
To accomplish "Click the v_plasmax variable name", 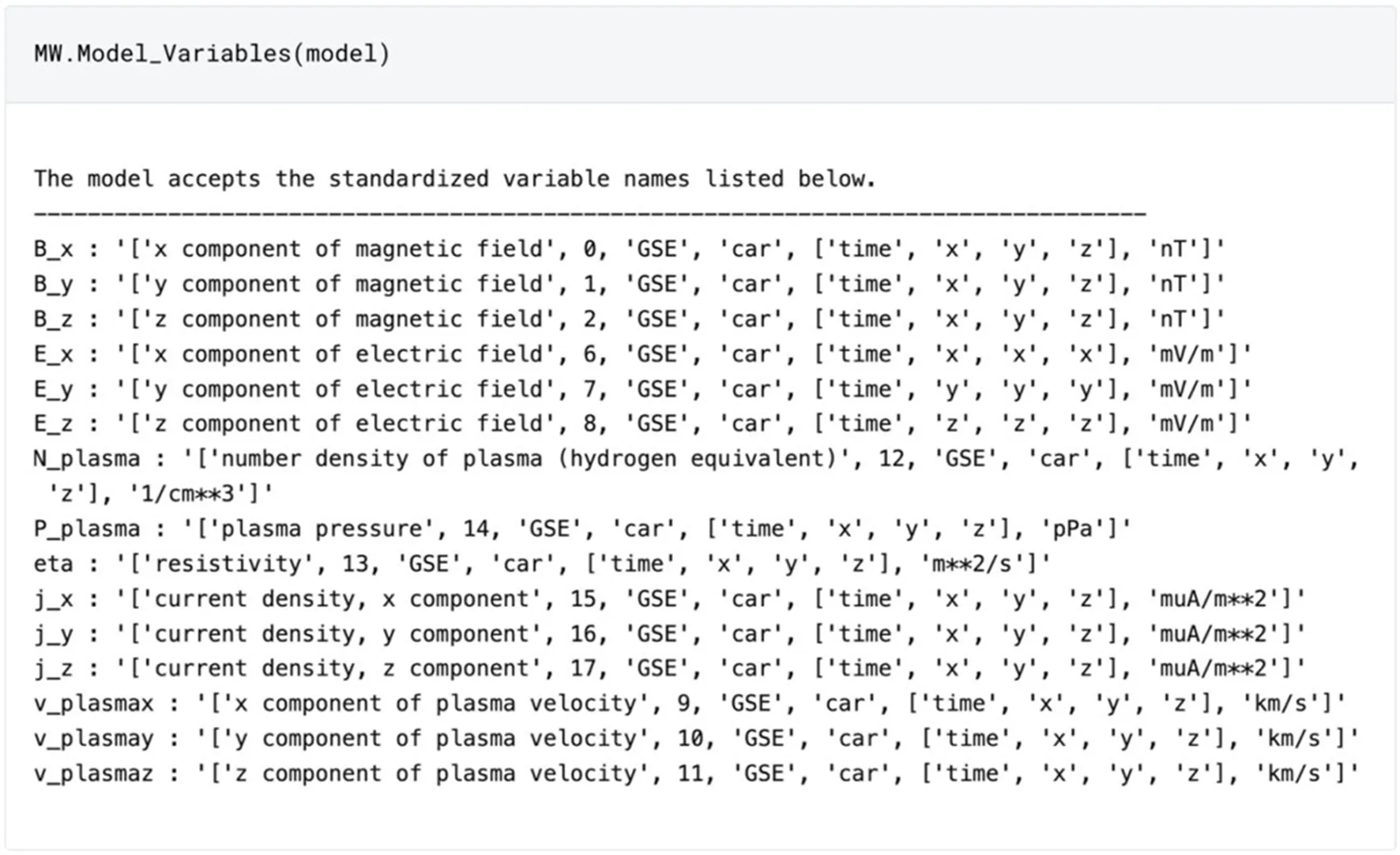I will click(93, 703).
